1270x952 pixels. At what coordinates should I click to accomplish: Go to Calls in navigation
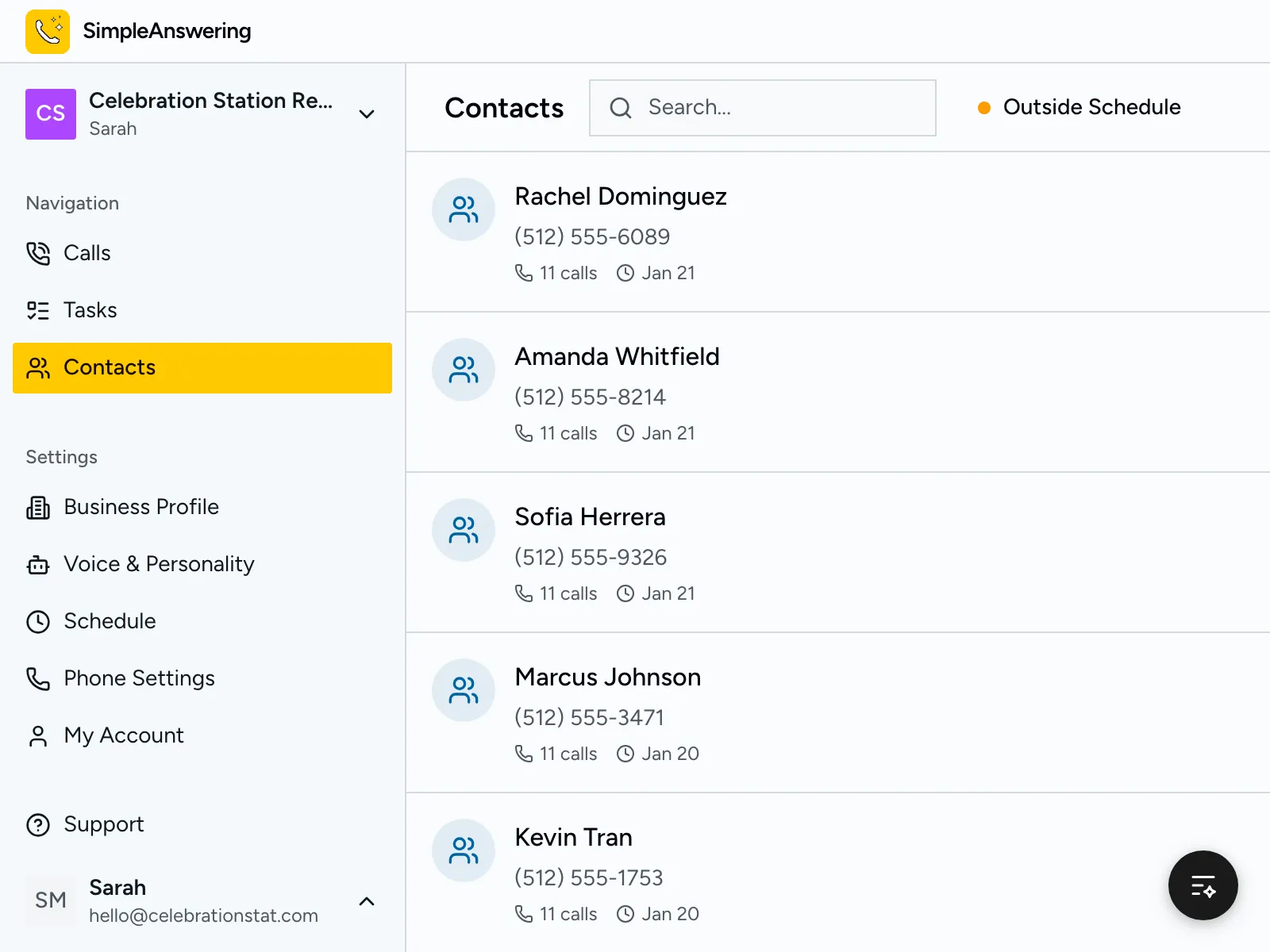[x=87, y=253]
